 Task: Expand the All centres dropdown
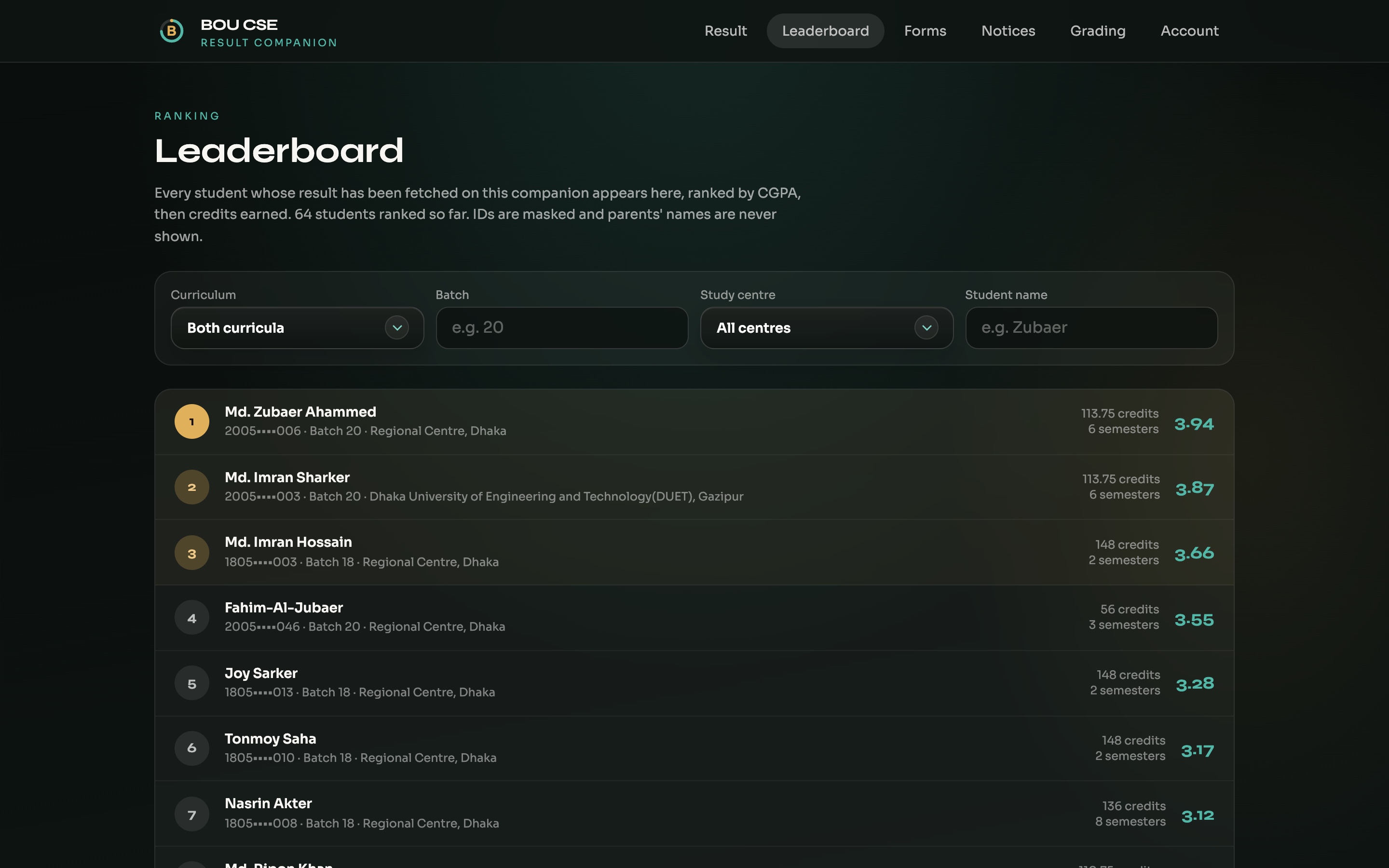tap(827, 328)
